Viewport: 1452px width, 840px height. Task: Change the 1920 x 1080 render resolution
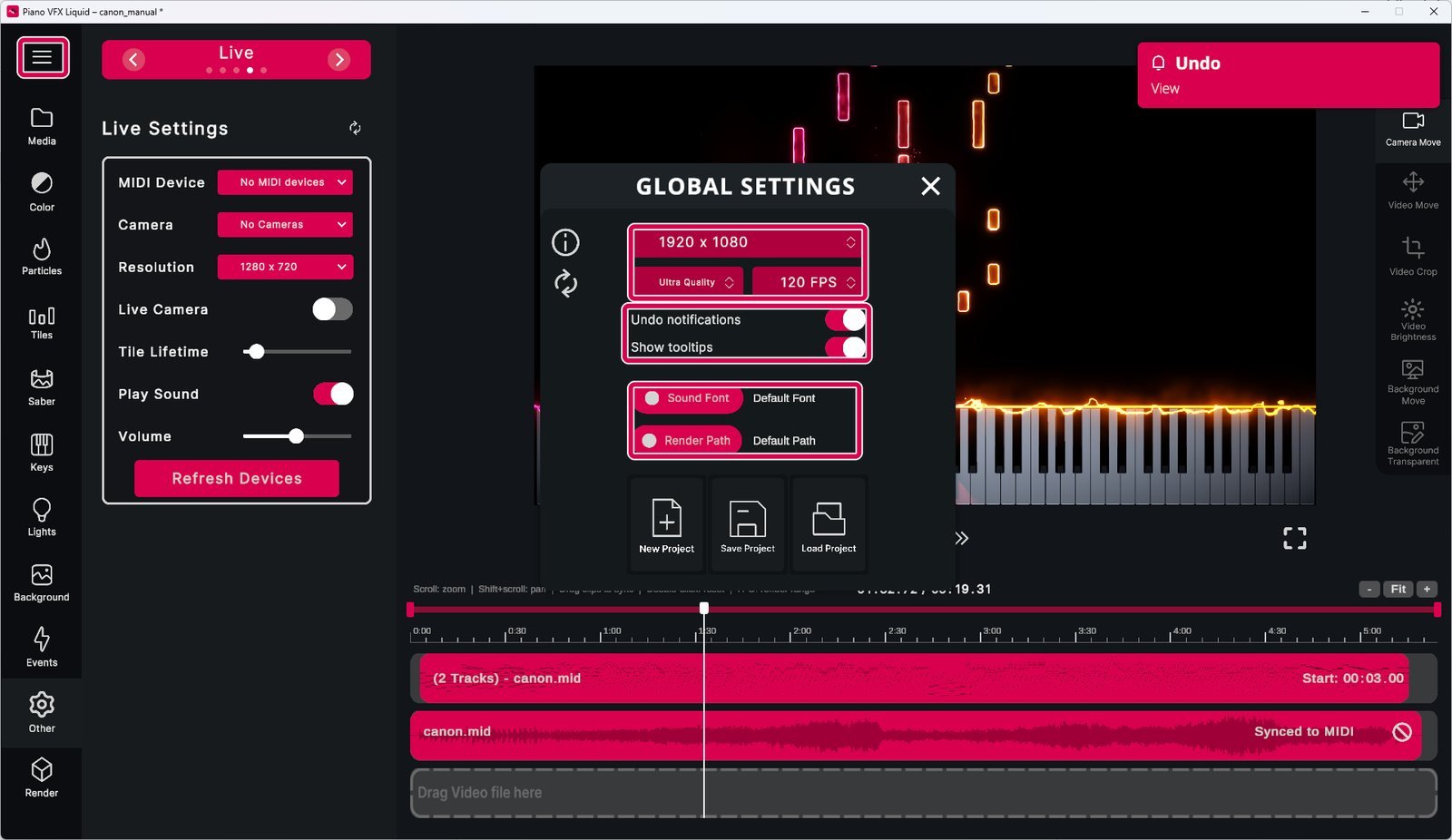[747, 242]
